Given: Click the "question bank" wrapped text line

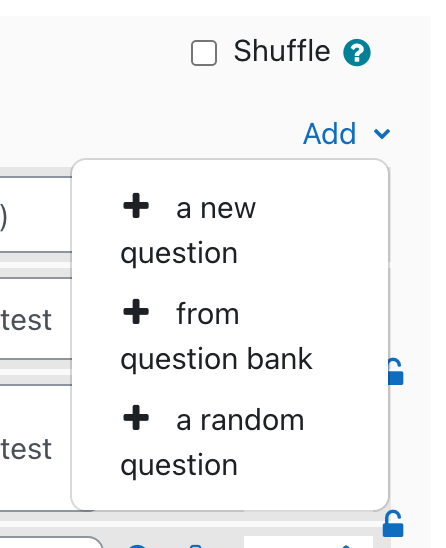Looking at the screenshot, I should click(x=216, y=359).
